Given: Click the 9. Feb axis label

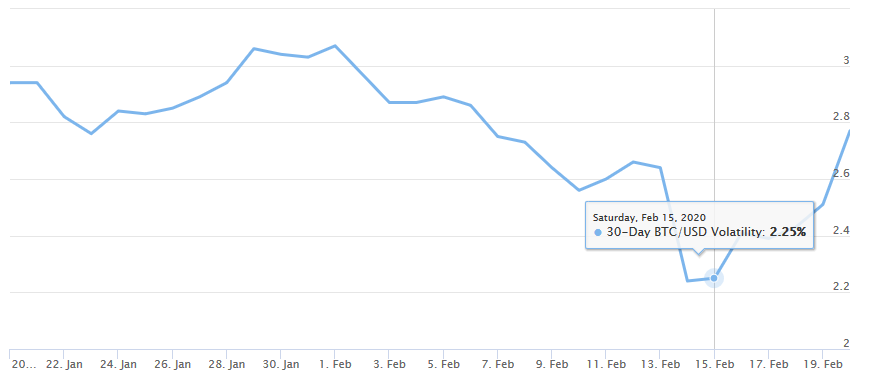Looking at the screenshot, I should pyautogui.click(x=552, y=364).
